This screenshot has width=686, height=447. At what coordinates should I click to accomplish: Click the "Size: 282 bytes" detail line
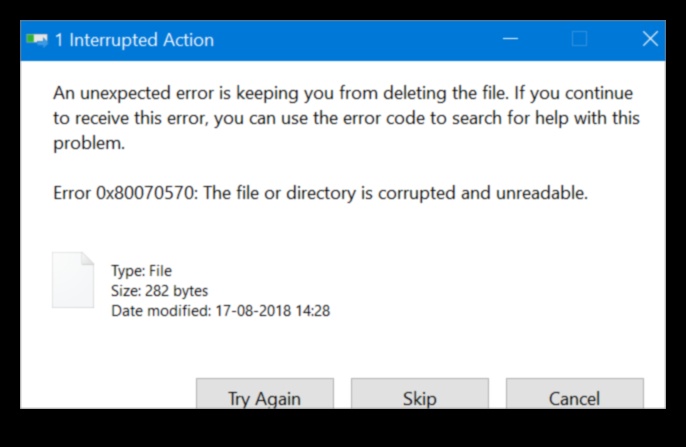pyautogui.click(x=159, y=291)
